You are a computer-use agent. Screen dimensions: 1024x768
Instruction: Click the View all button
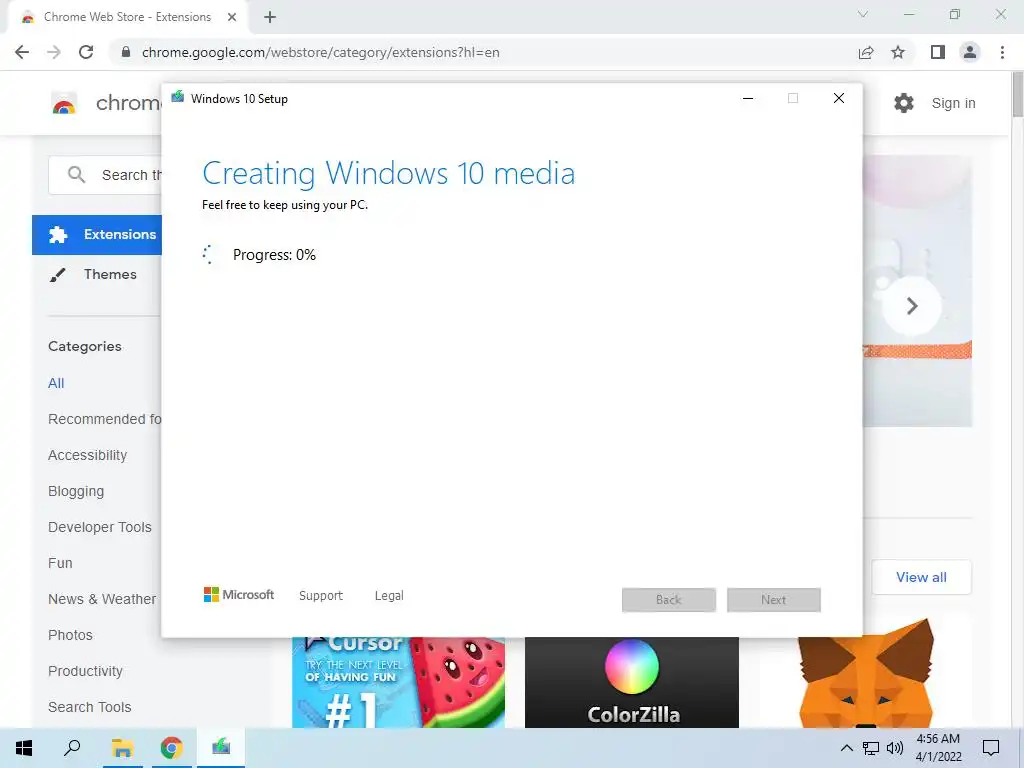(x=921, y=577)
